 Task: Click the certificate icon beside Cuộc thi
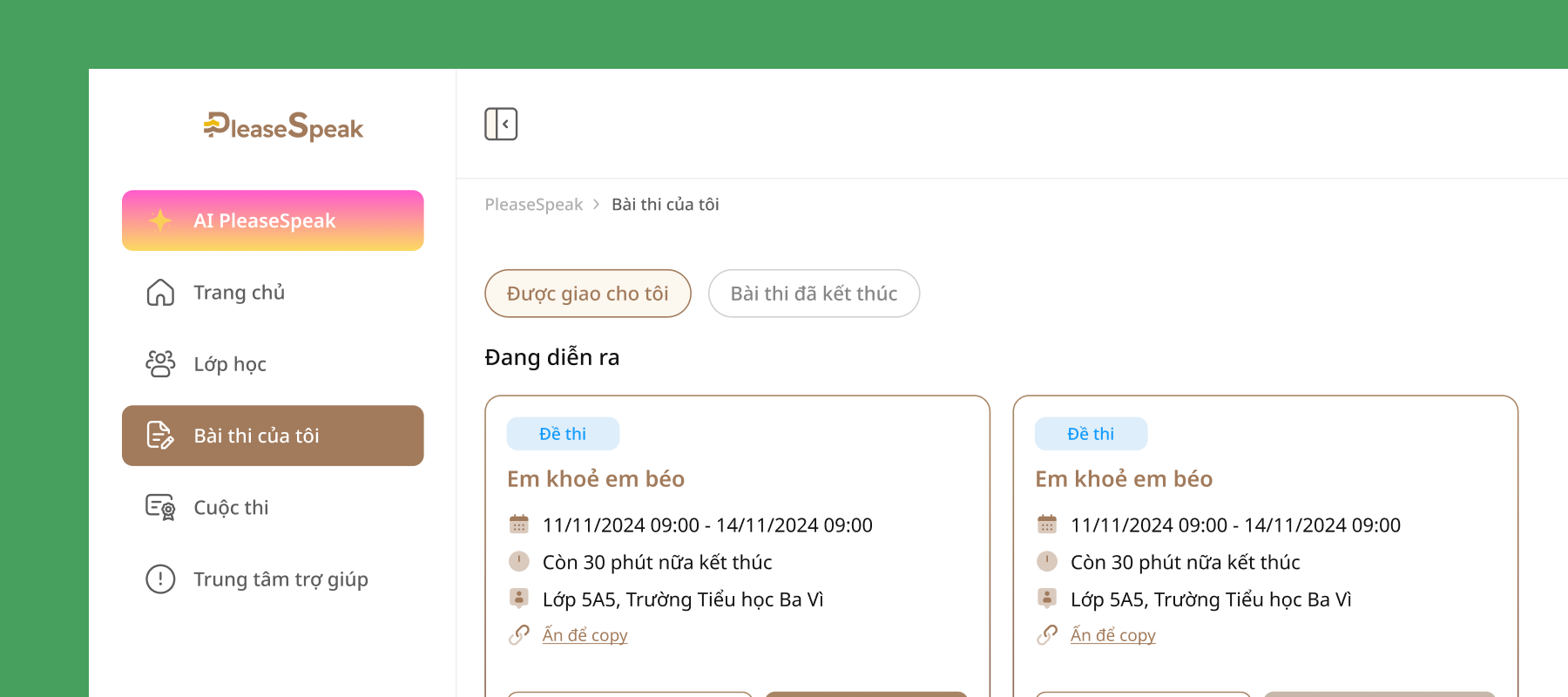[x=160, y=507]
